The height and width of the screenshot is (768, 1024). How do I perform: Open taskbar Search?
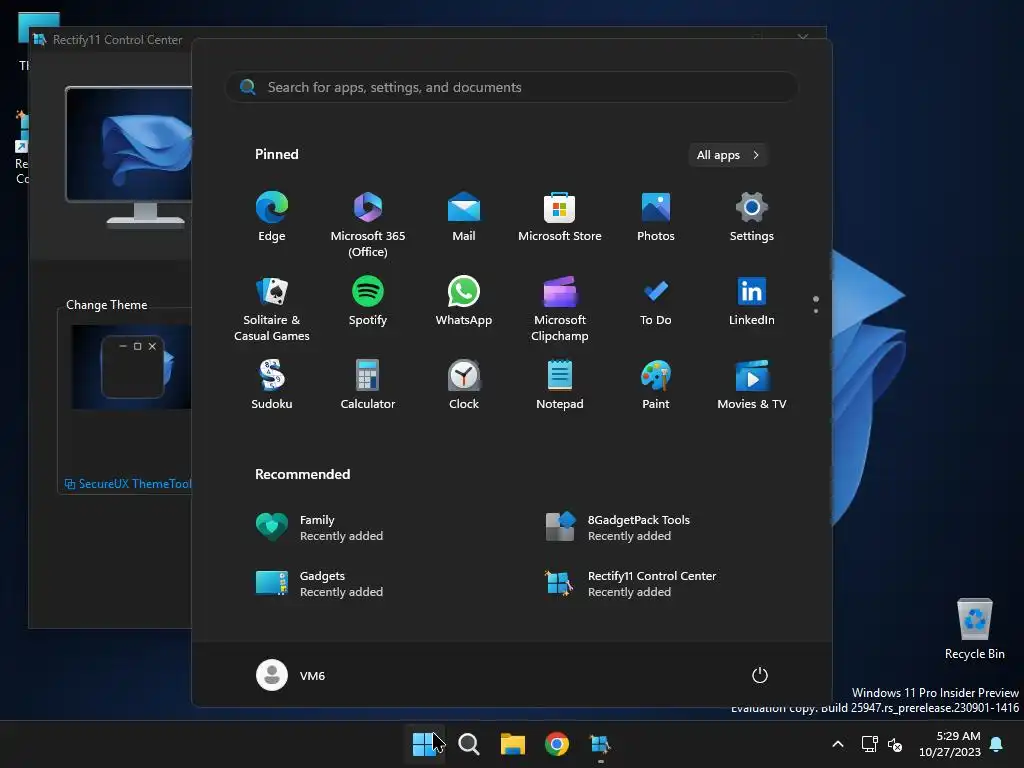click(469, 744)
